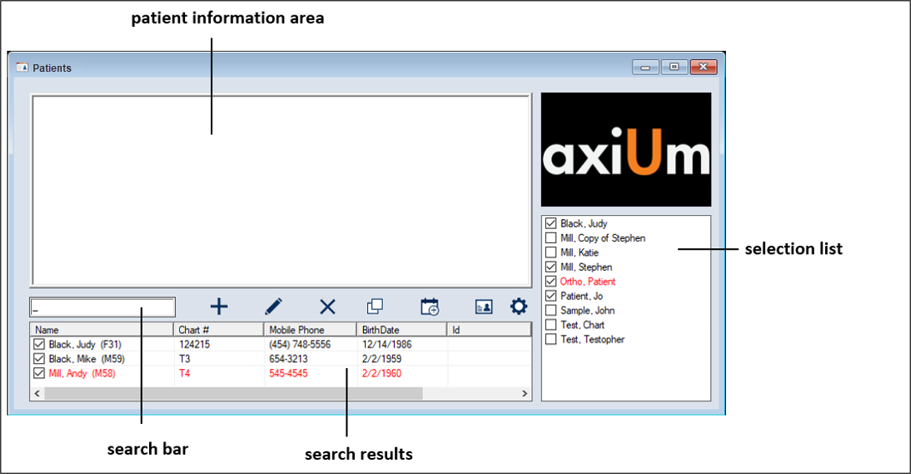The width and height of the screenshot is (911, 474).
Task: Focus the patient search bar field
Action: [x=102, y=307]
